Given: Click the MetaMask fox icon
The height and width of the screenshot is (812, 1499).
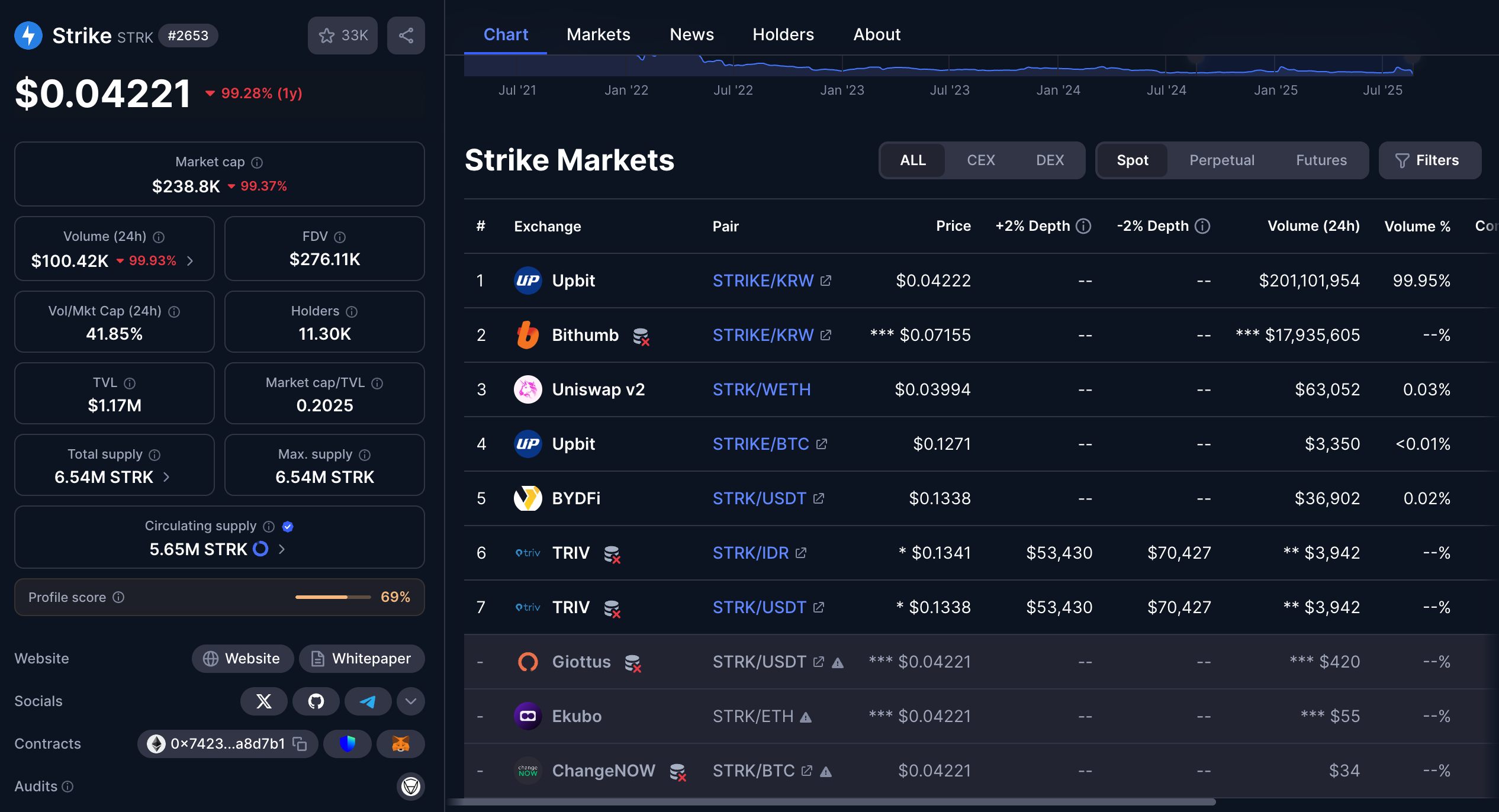Looking at the screenshot, I should (401, 744).
